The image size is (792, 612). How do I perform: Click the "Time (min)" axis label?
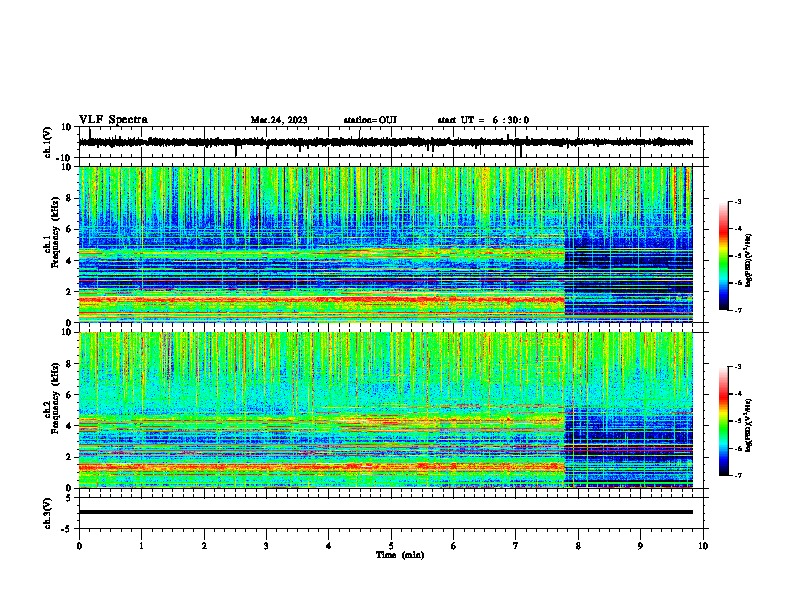[x=400, y=555]
